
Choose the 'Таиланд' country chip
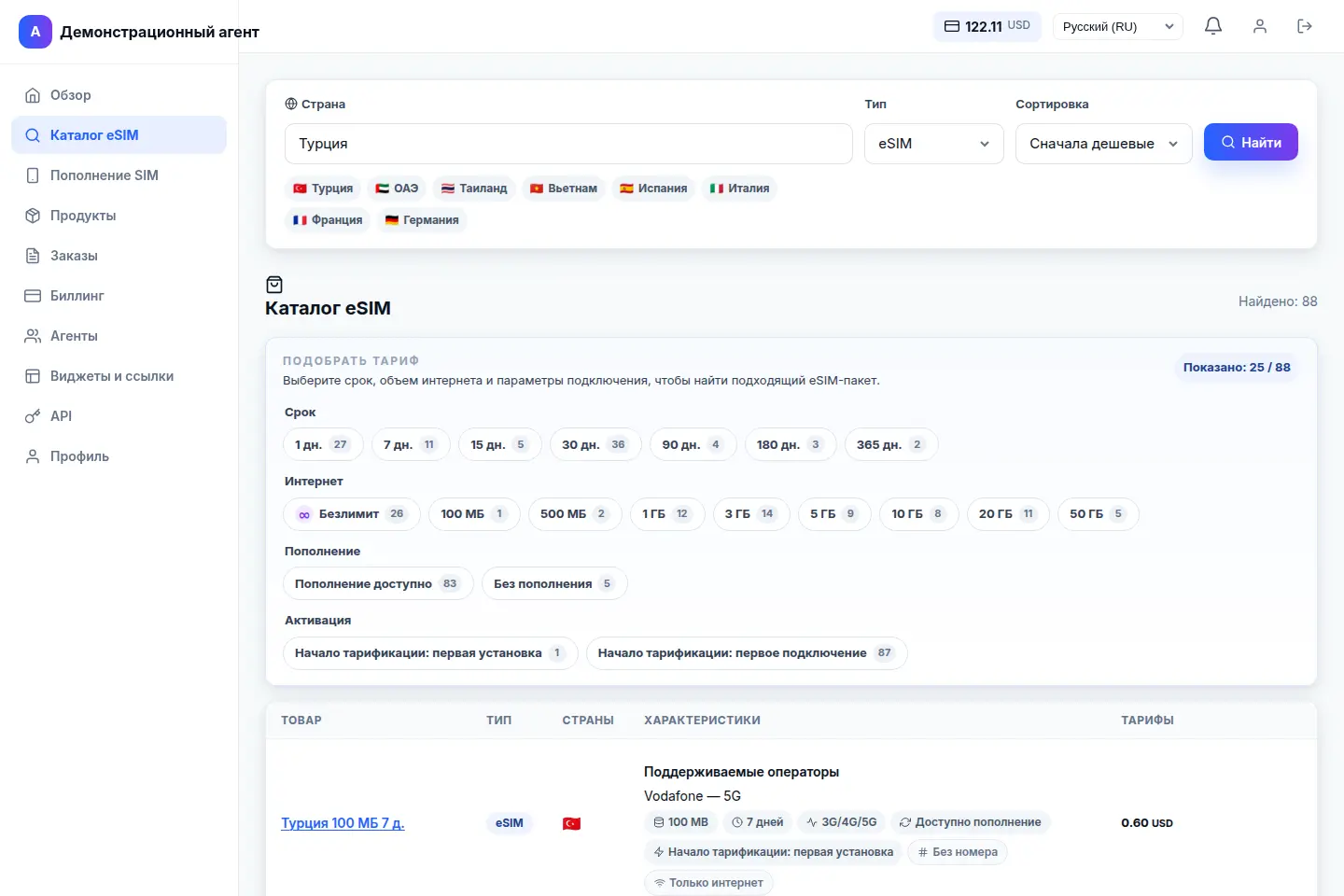click(x=474, y=189)
